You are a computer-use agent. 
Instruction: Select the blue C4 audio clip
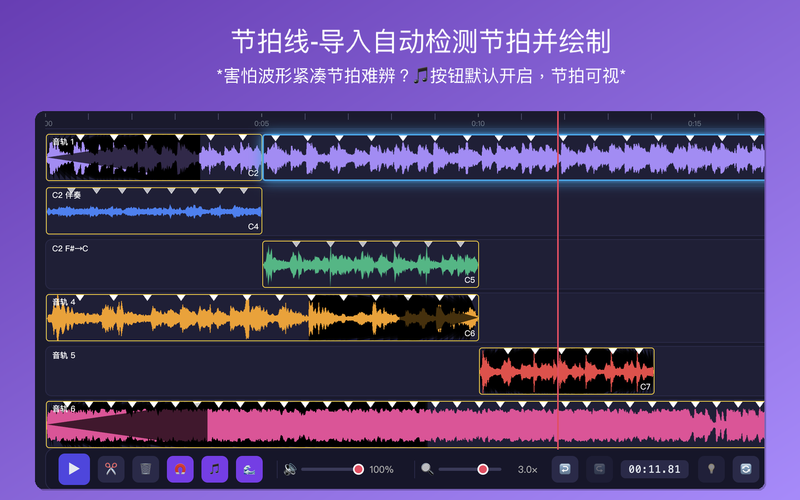tap(154, 211)
